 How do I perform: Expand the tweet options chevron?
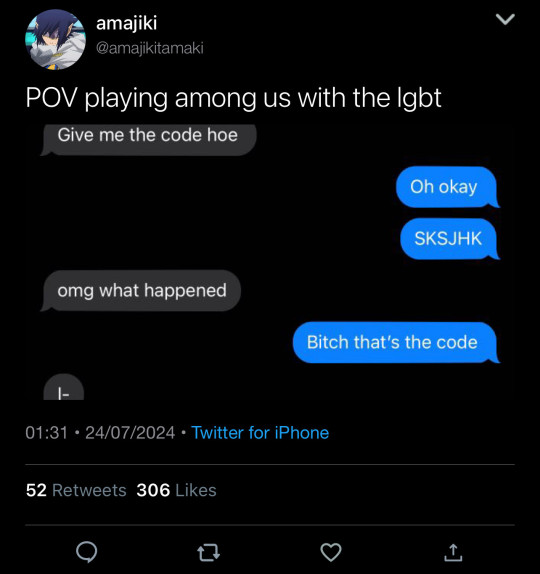(505, 19)
